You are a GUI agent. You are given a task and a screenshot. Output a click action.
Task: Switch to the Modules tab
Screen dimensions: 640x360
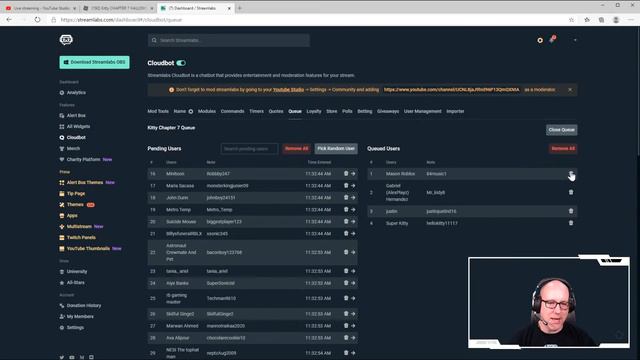[x=207, y=111]
